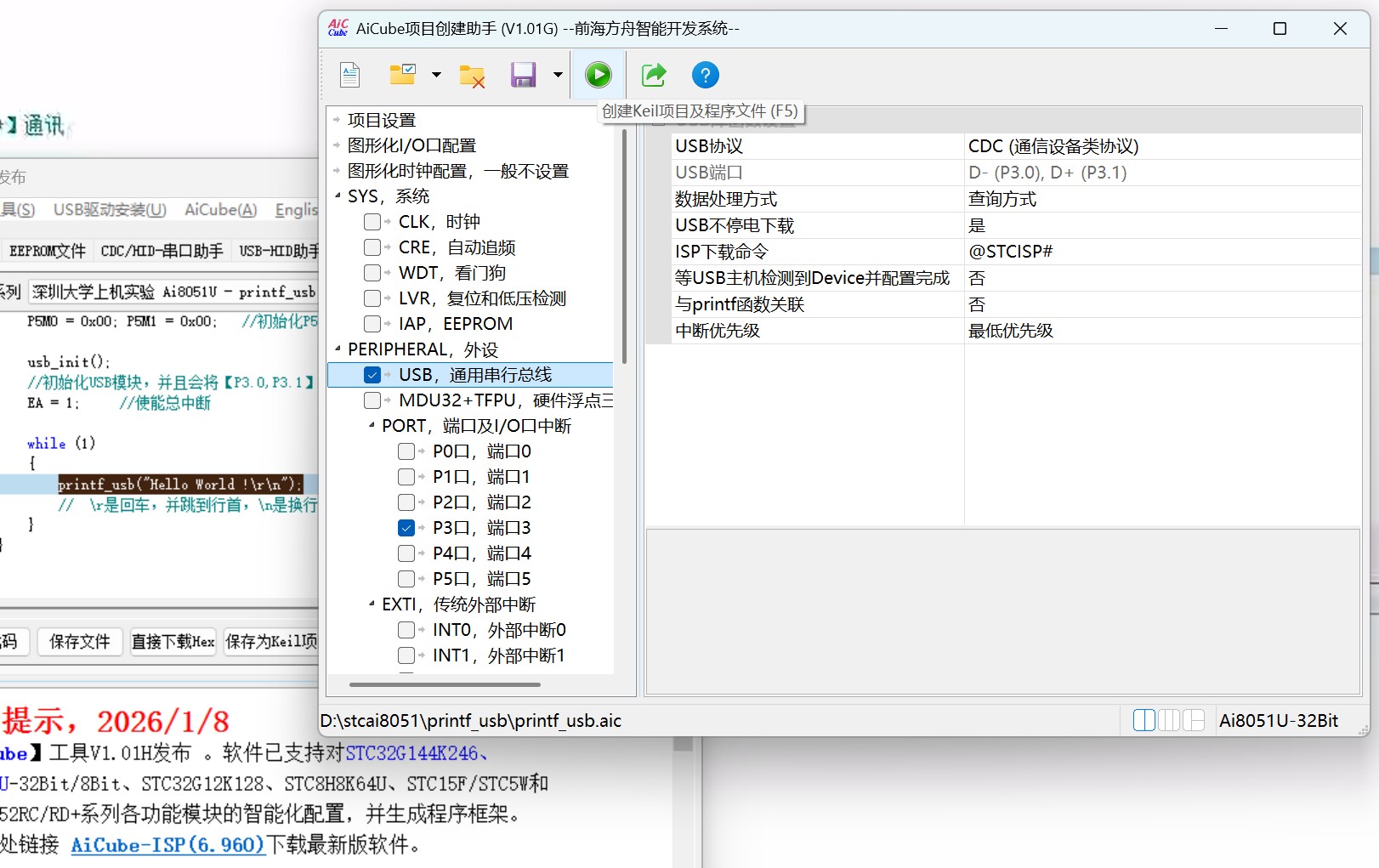
Task: Select the three-column layout icon in status bar
Action: coord(1169,719)
